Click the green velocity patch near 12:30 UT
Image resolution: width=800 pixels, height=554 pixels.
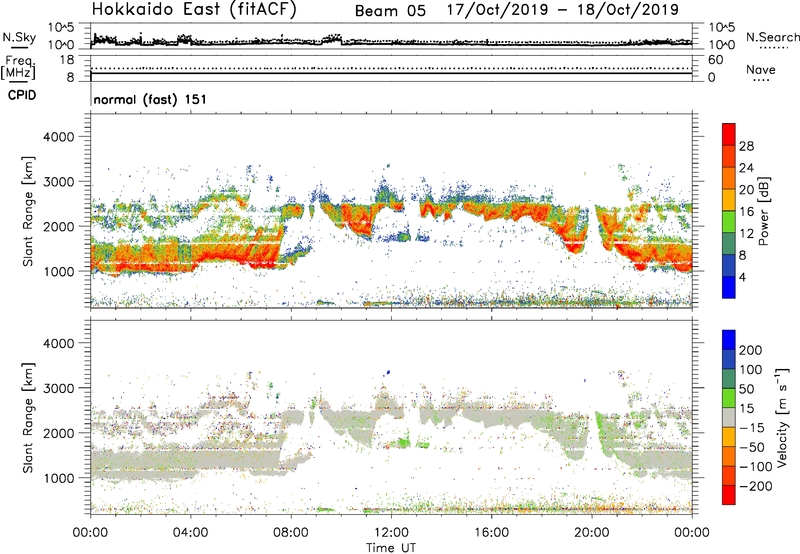403,440
